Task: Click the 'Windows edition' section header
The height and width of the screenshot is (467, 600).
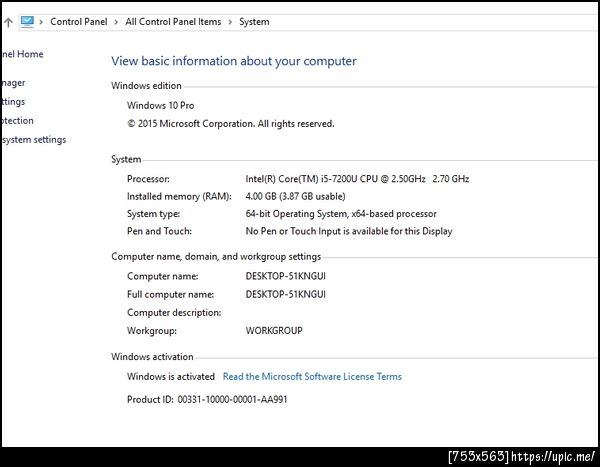Action: pos(146,86)
